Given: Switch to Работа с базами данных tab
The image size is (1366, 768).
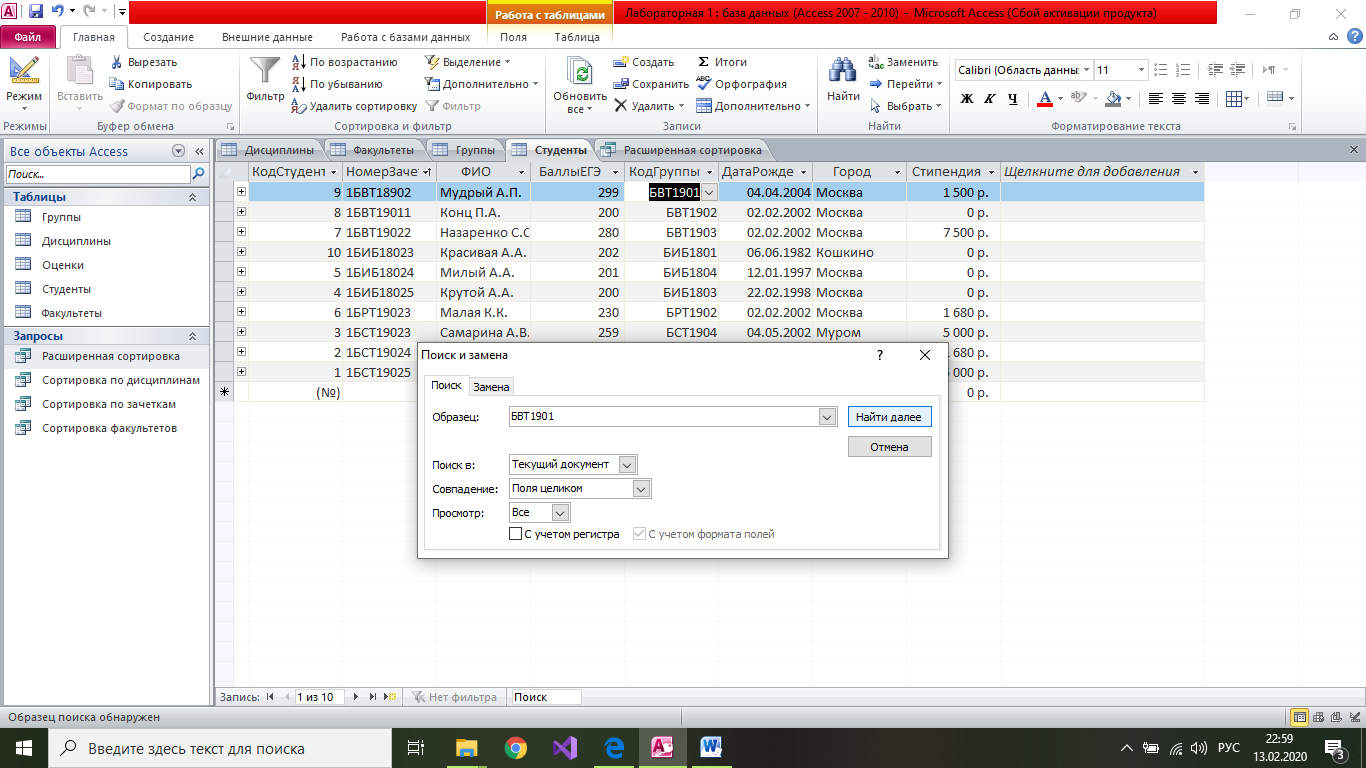Looking at the screenshot, I should 405,37.
